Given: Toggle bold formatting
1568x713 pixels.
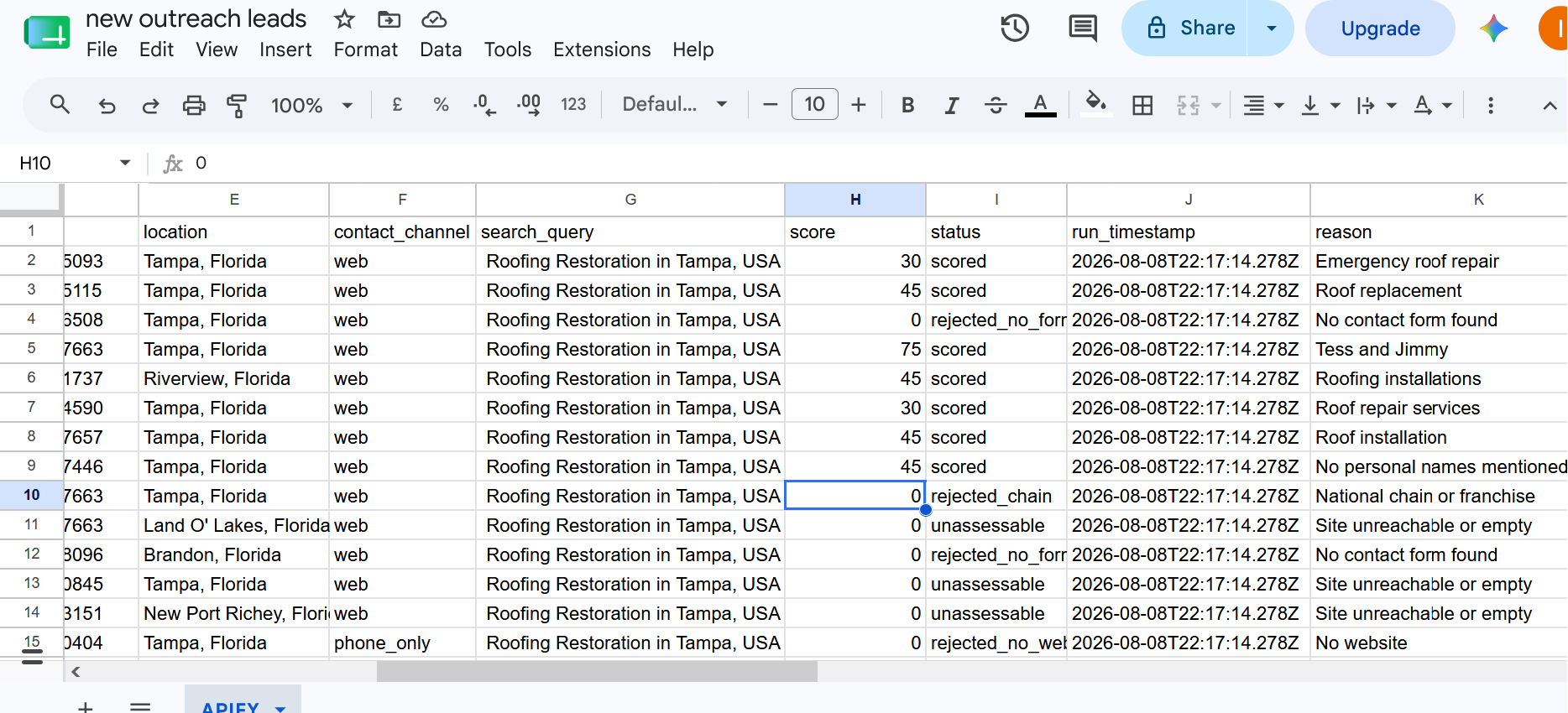Looking at the screenshot, I should pos(907,105).
